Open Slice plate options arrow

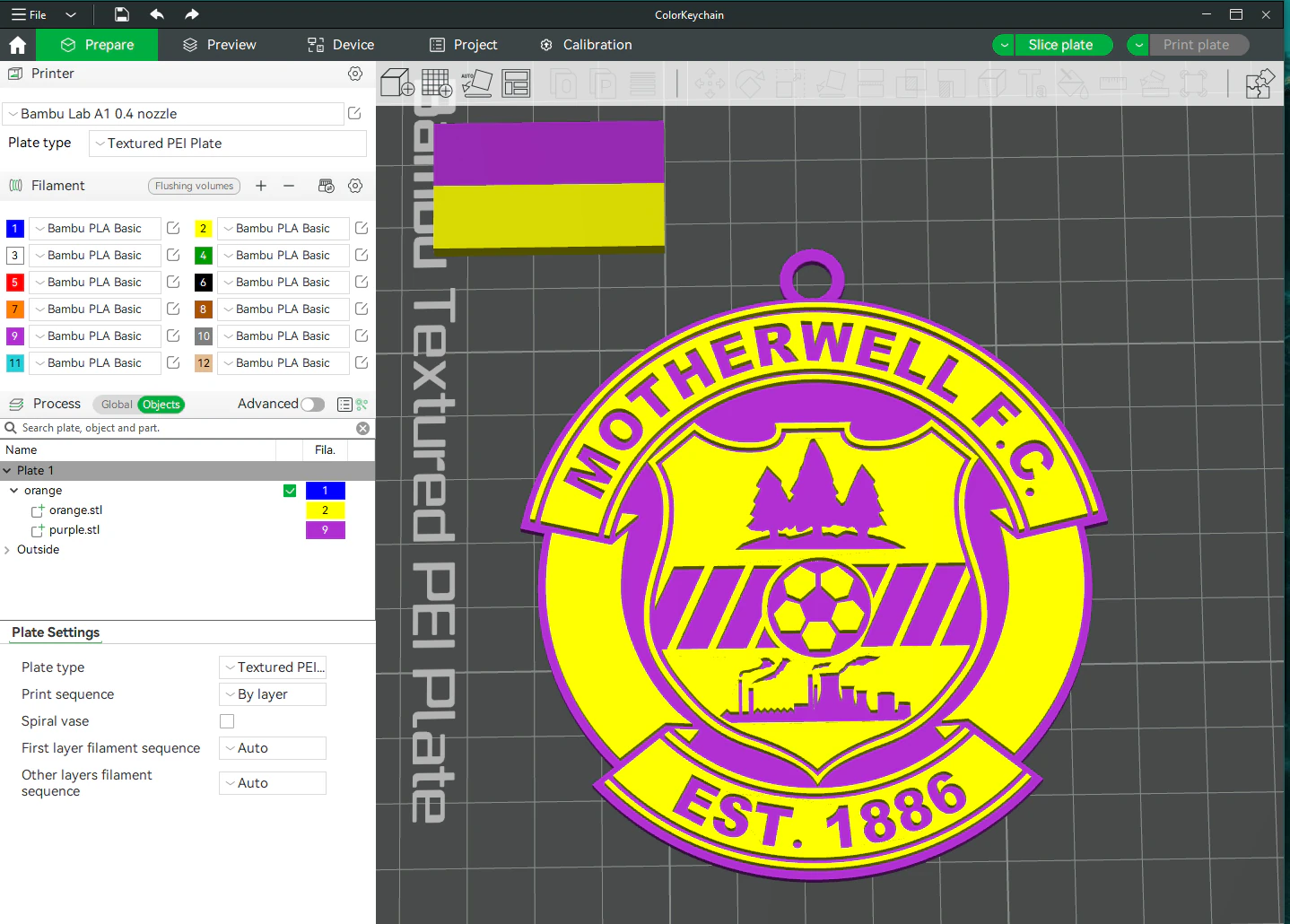coord(1005,45)
